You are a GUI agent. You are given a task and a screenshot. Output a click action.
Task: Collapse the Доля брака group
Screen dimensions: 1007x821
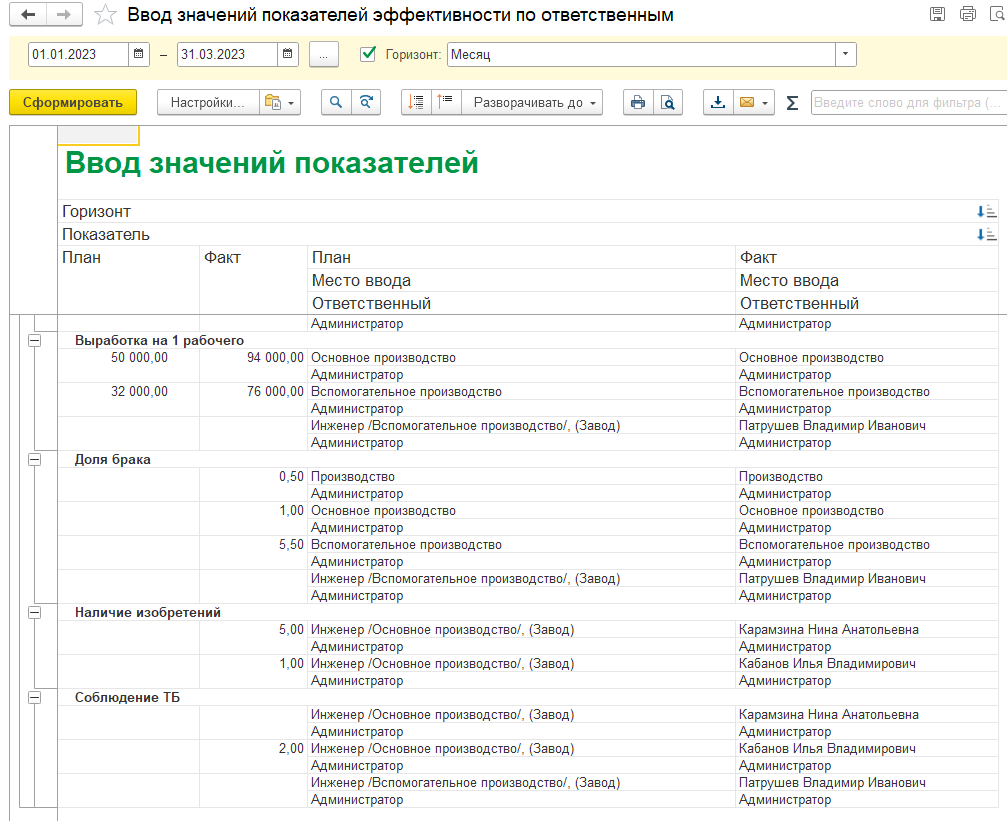[35, 459]
